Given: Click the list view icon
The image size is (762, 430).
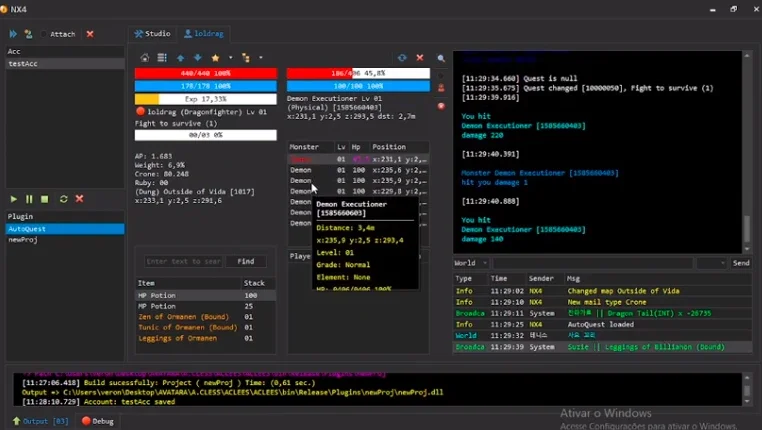Looking at the screenshot, I should [162, 58].
